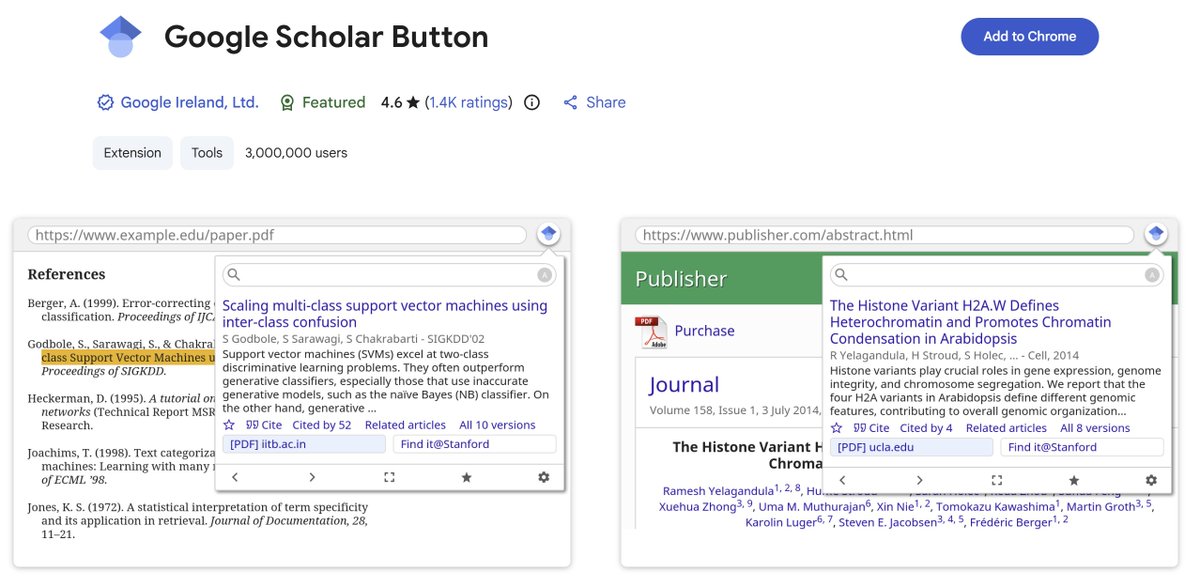The image size is (1200, 587).
Task: Click Cite link for Histone article
Action: pos(871,428)
